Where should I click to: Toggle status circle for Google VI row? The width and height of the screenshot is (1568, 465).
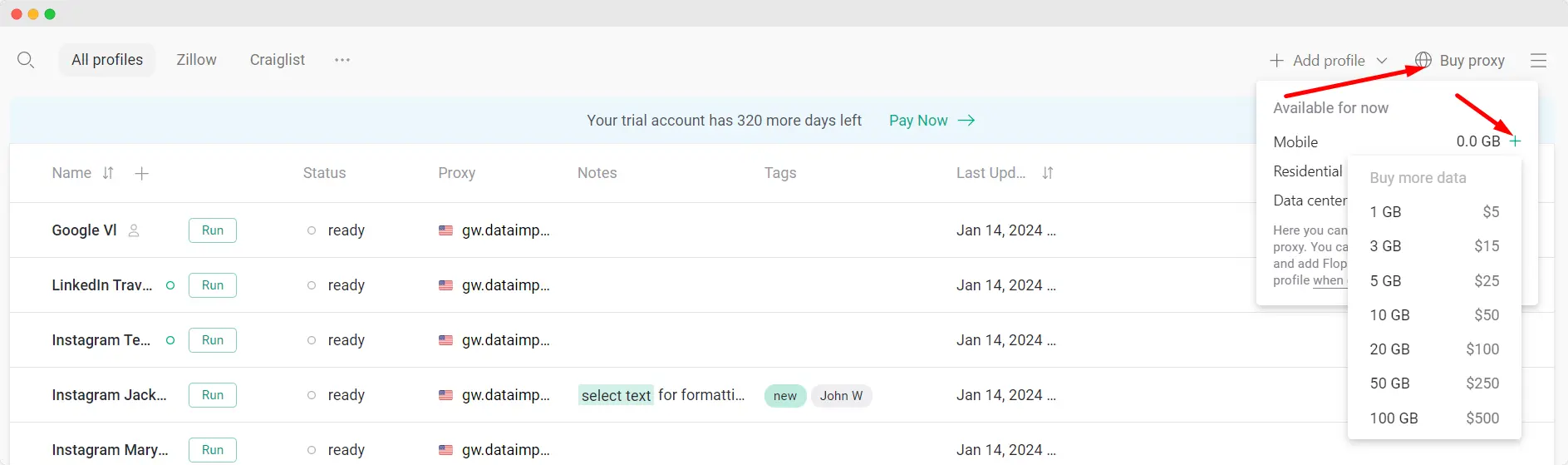[312, 230]
